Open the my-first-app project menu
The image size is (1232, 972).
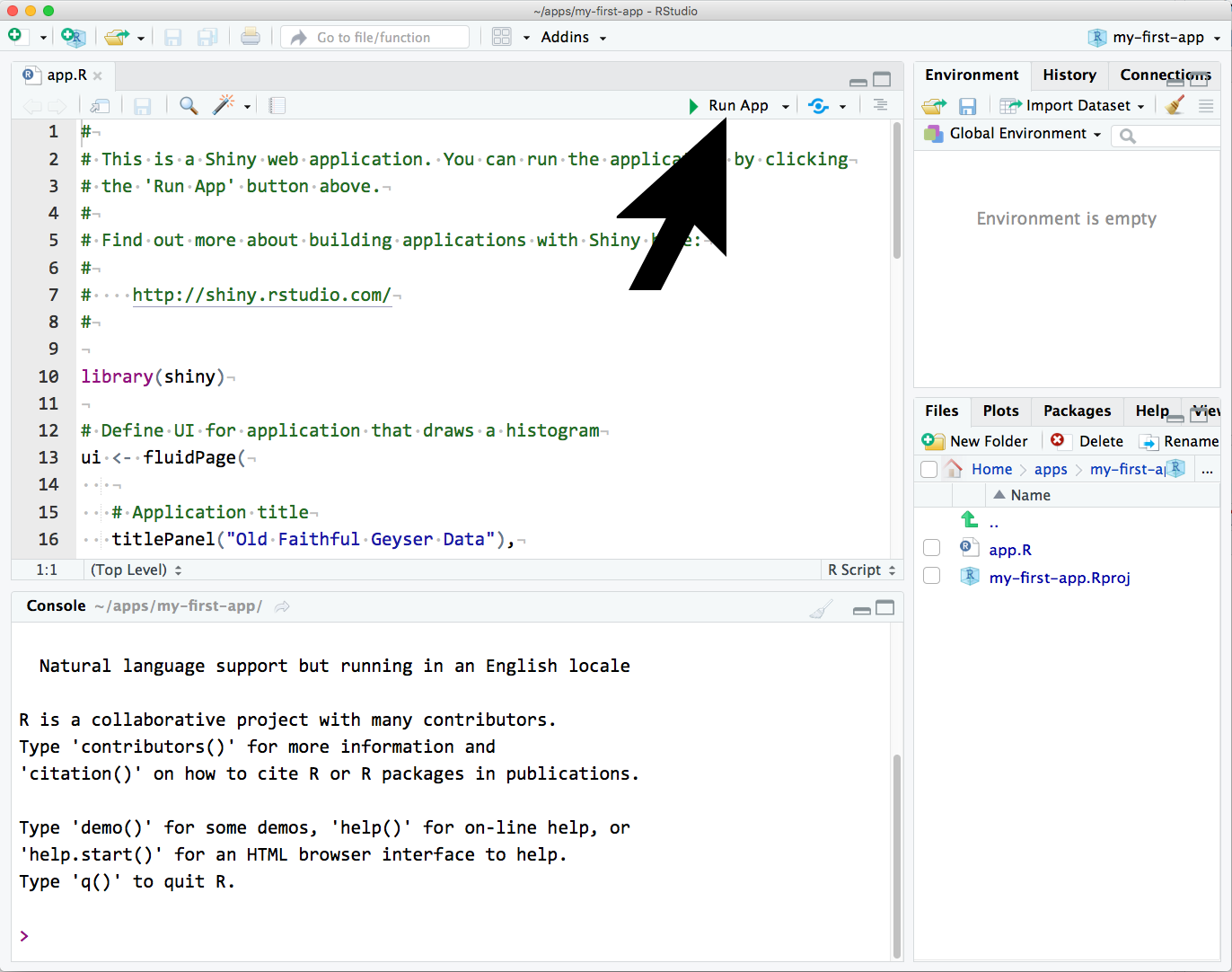[x=1155, y=37]
